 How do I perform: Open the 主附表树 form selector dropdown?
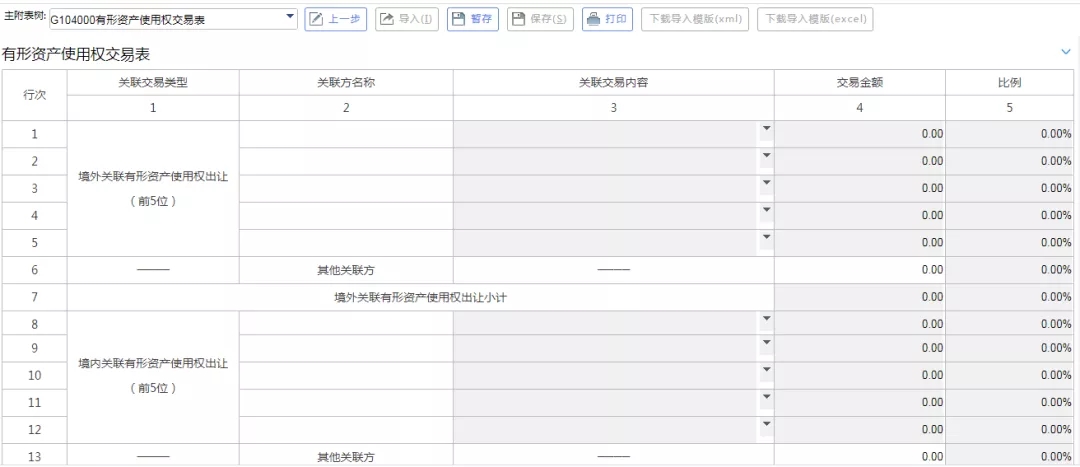[291, 18]
